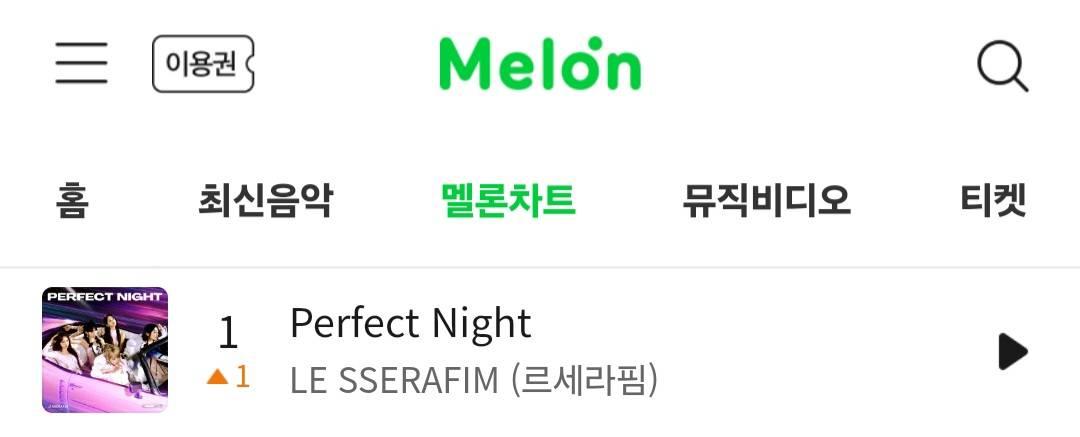Image resolution: width=1080 pixels, height=437 pixels.
Task: Open the 이용권 ticket-shaped pass button
Action: [x=203, y=63]
